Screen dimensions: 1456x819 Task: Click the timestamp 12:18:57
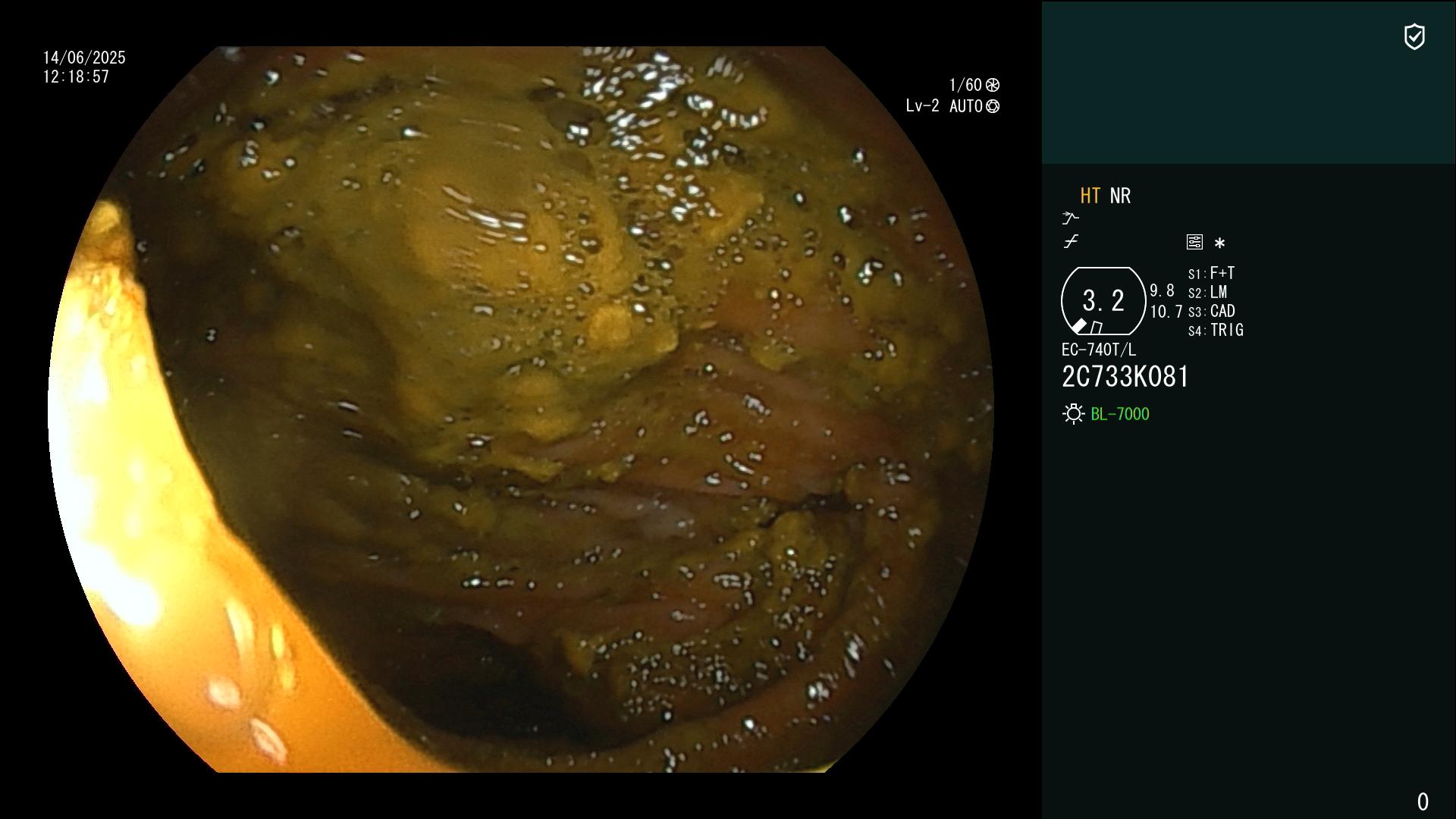[x=76, y=77]
